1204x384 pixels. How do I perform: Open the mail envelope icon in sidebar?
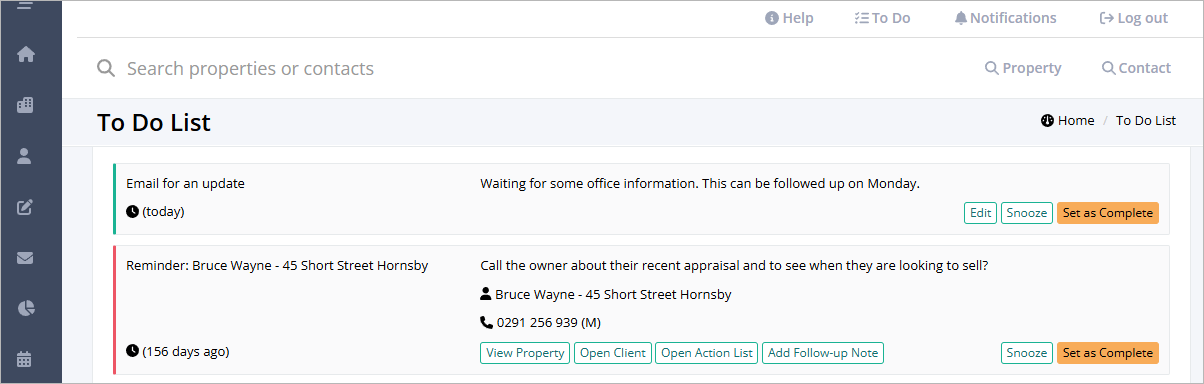(x=26, y=258)
